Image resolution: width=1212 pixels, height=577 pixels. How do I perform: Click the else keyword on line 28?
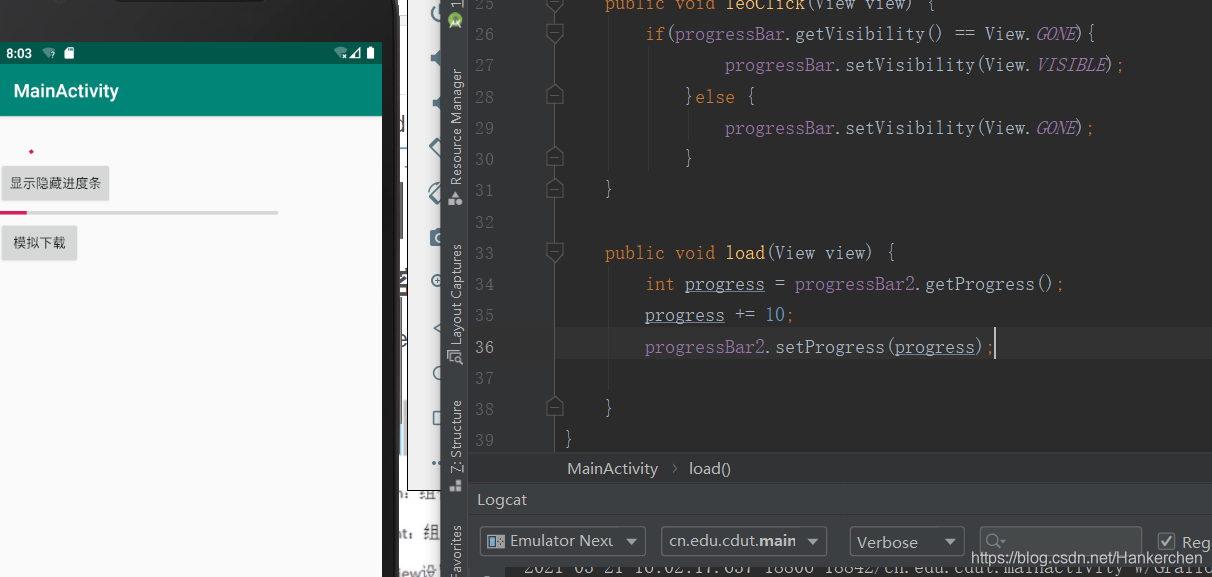point(714,97)
